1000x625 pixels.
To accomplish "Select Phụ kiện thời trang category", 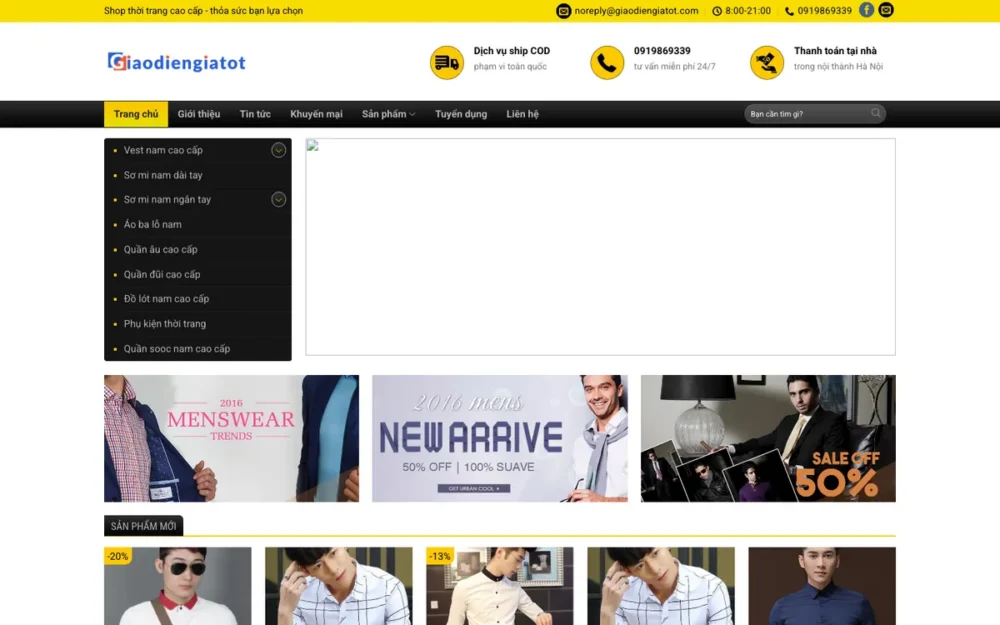I will click(165, 323).
